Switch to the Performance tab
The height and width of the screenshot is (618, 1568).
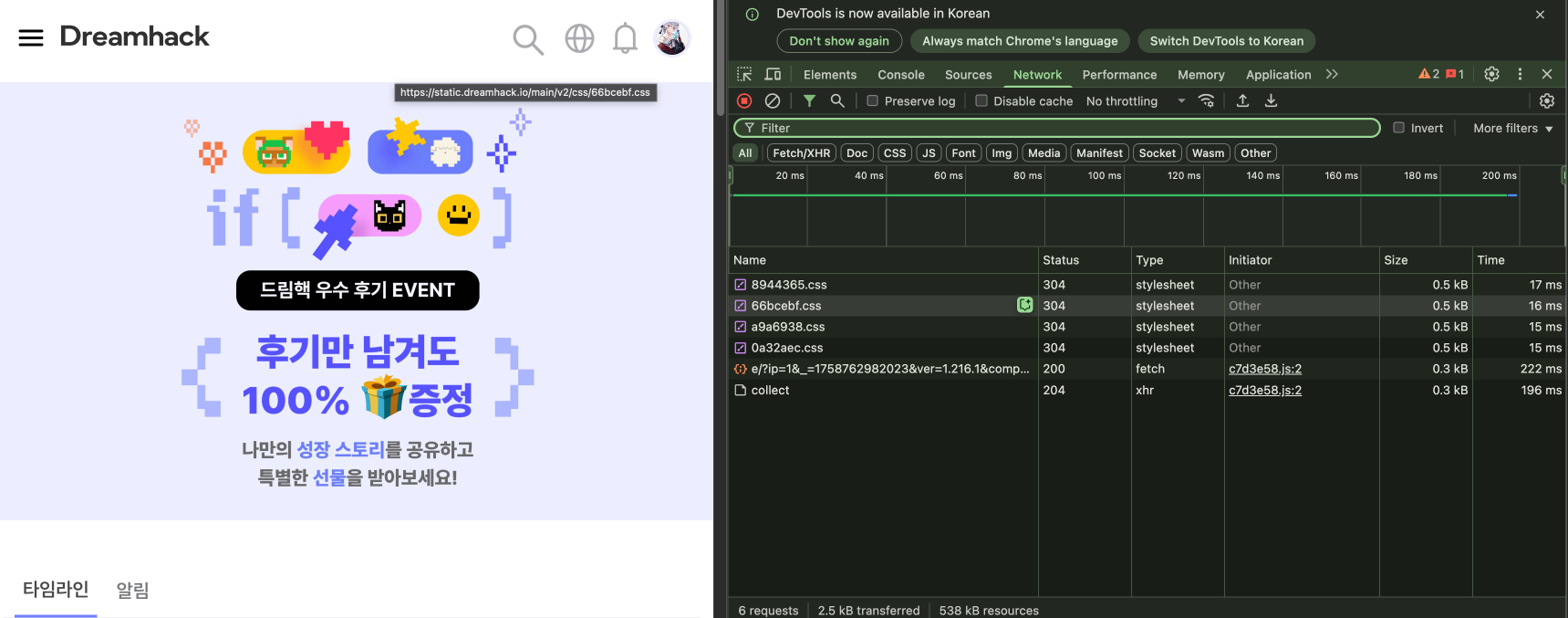[1119, 75]
